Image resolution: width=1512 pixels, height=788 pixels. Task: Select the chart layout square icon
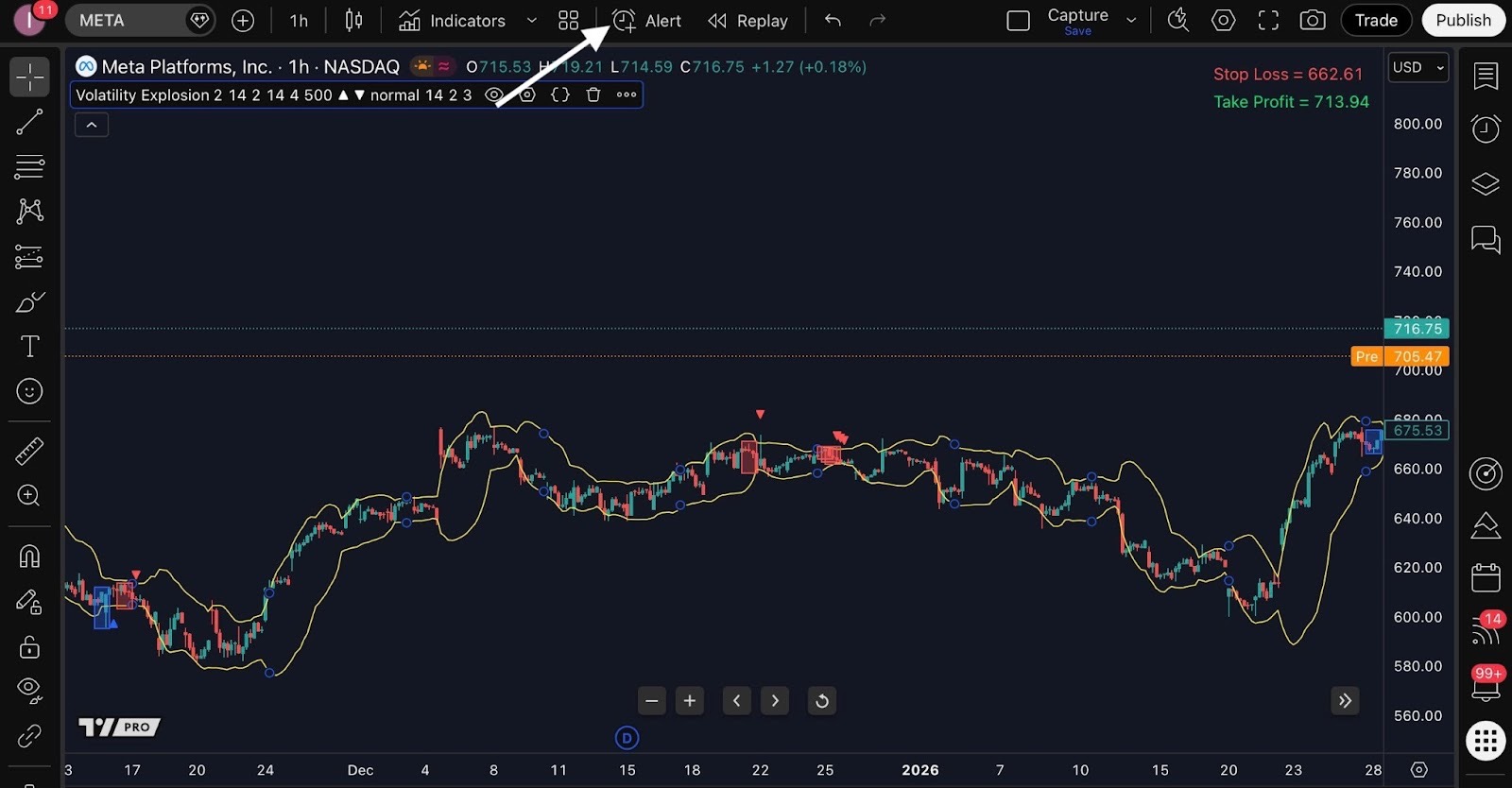point(1018,20)
